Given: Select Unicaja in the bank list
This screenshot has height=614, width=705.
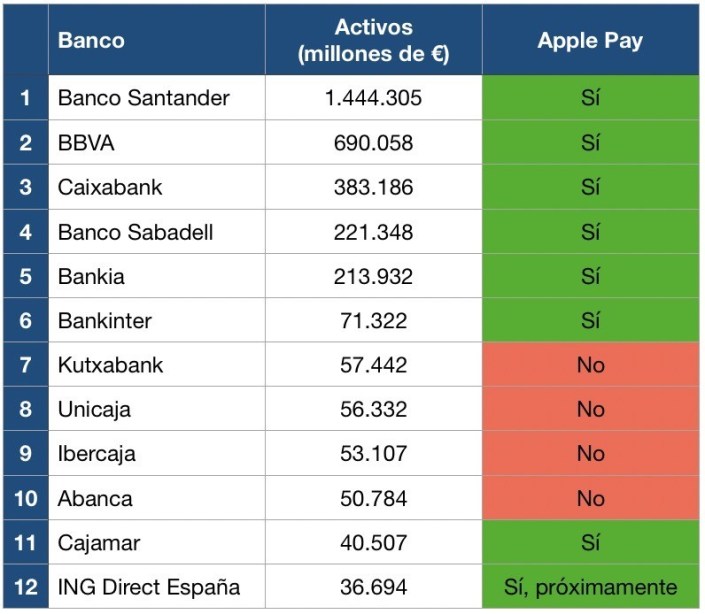Looking at the screenshot, I should tap(94, 409).
